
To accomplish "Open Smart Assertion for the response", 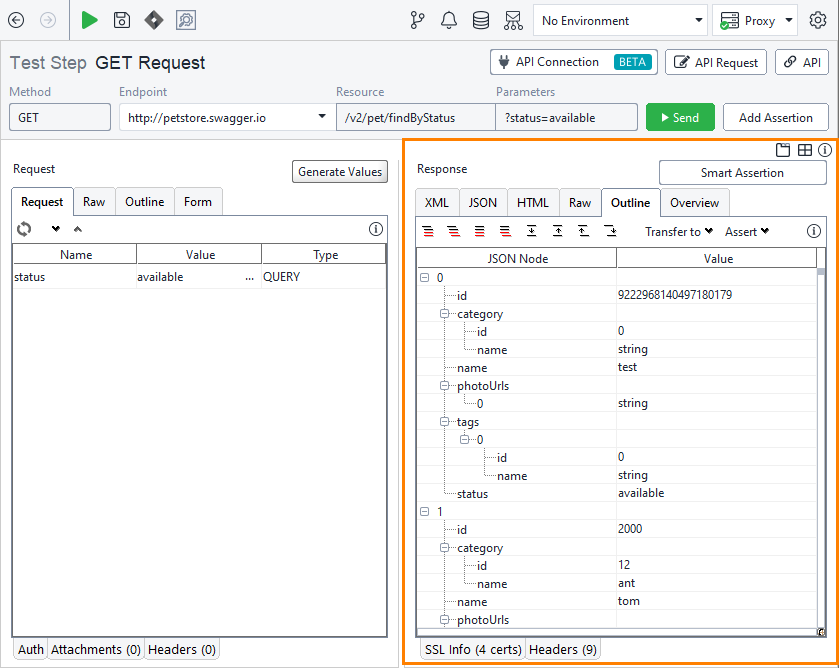I will 742,172.
